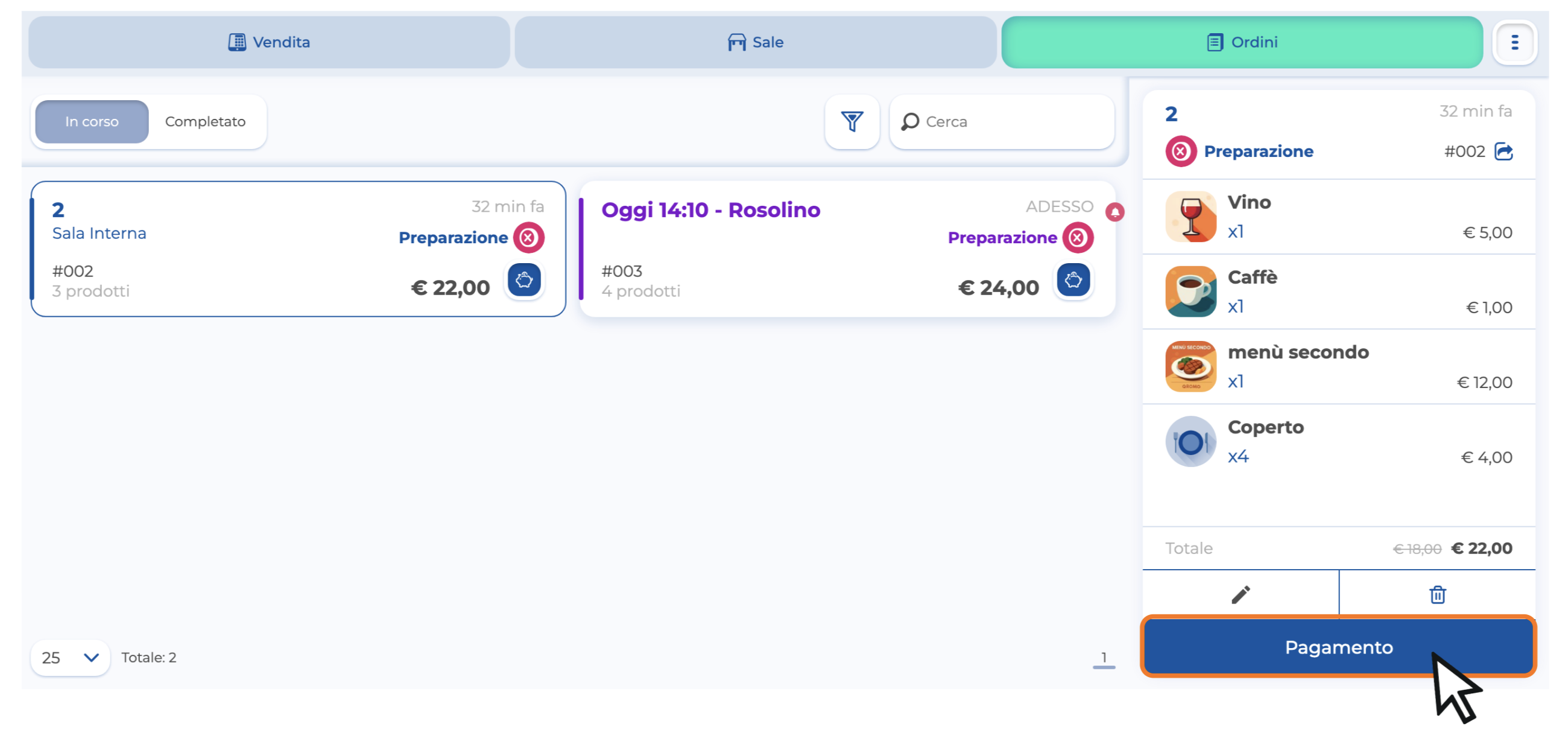Open the Vendita tab
The image size is (1568, 729).
click(269, 42)
